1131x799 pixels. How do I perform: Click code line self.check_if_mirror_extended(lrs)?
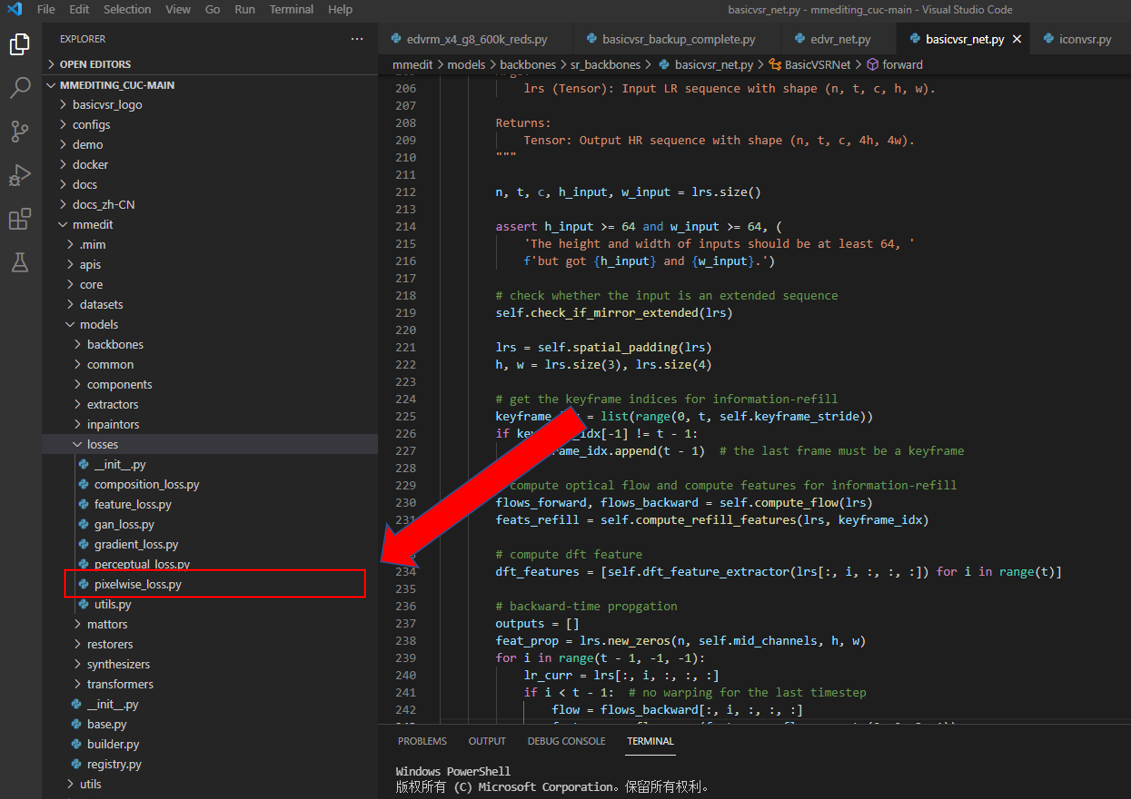tap(614, 313)
